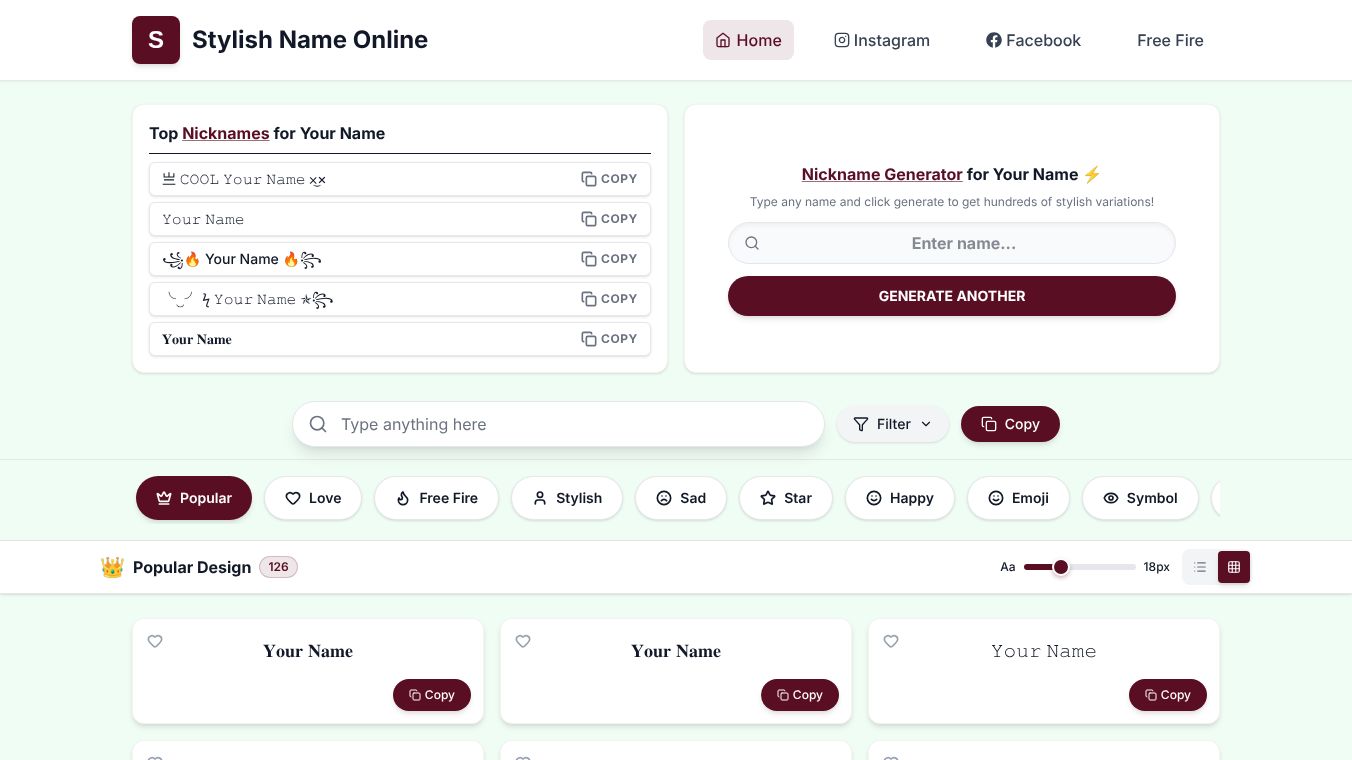
Task: Open the Facebook nav item
Action: pos(1033,40)
